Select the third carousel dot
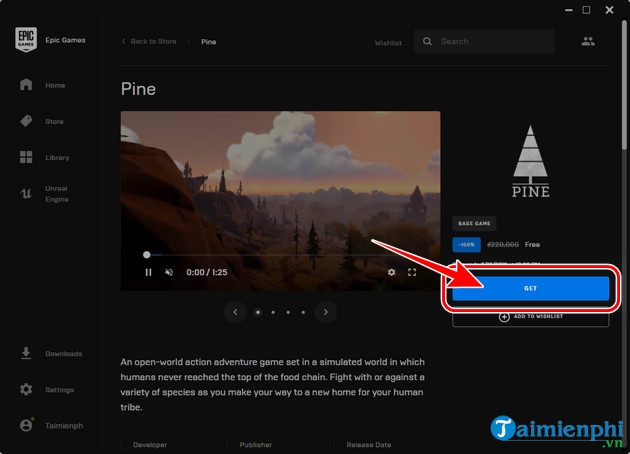This screenshot has height=454, width=630. pyautogui.click(x=288, y=312)
